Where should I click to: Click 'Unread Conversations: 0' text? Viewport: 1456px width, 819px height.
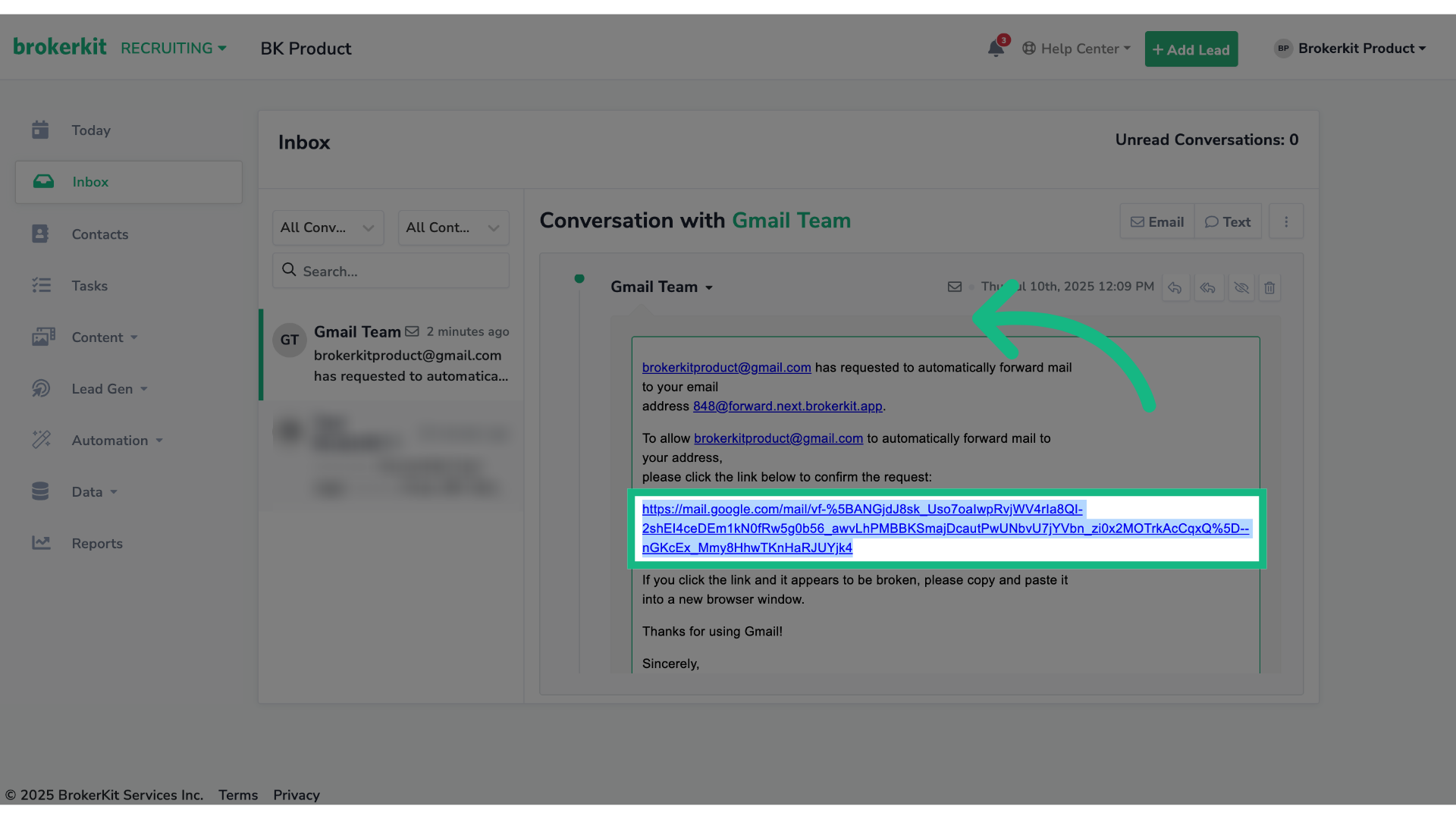1207,140
